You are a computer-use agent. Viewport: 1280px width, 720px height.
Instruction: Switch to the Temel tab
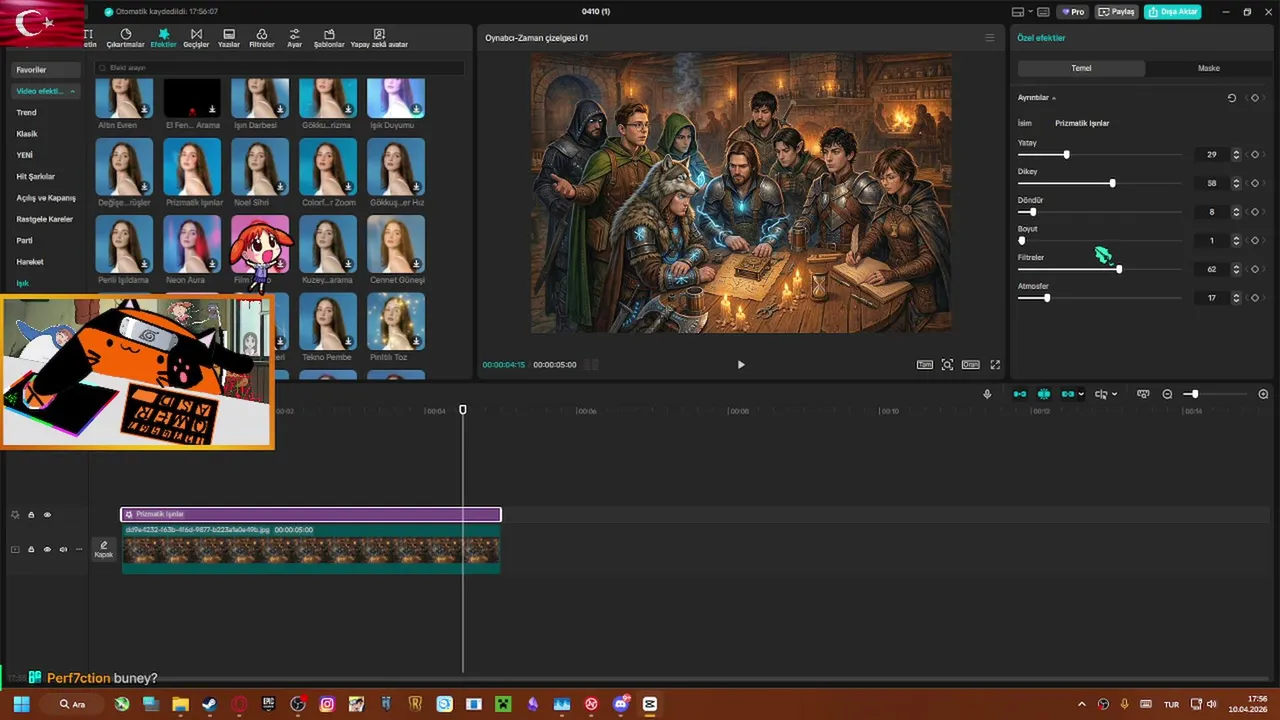pyautogui.click(x=1081, y=68)
